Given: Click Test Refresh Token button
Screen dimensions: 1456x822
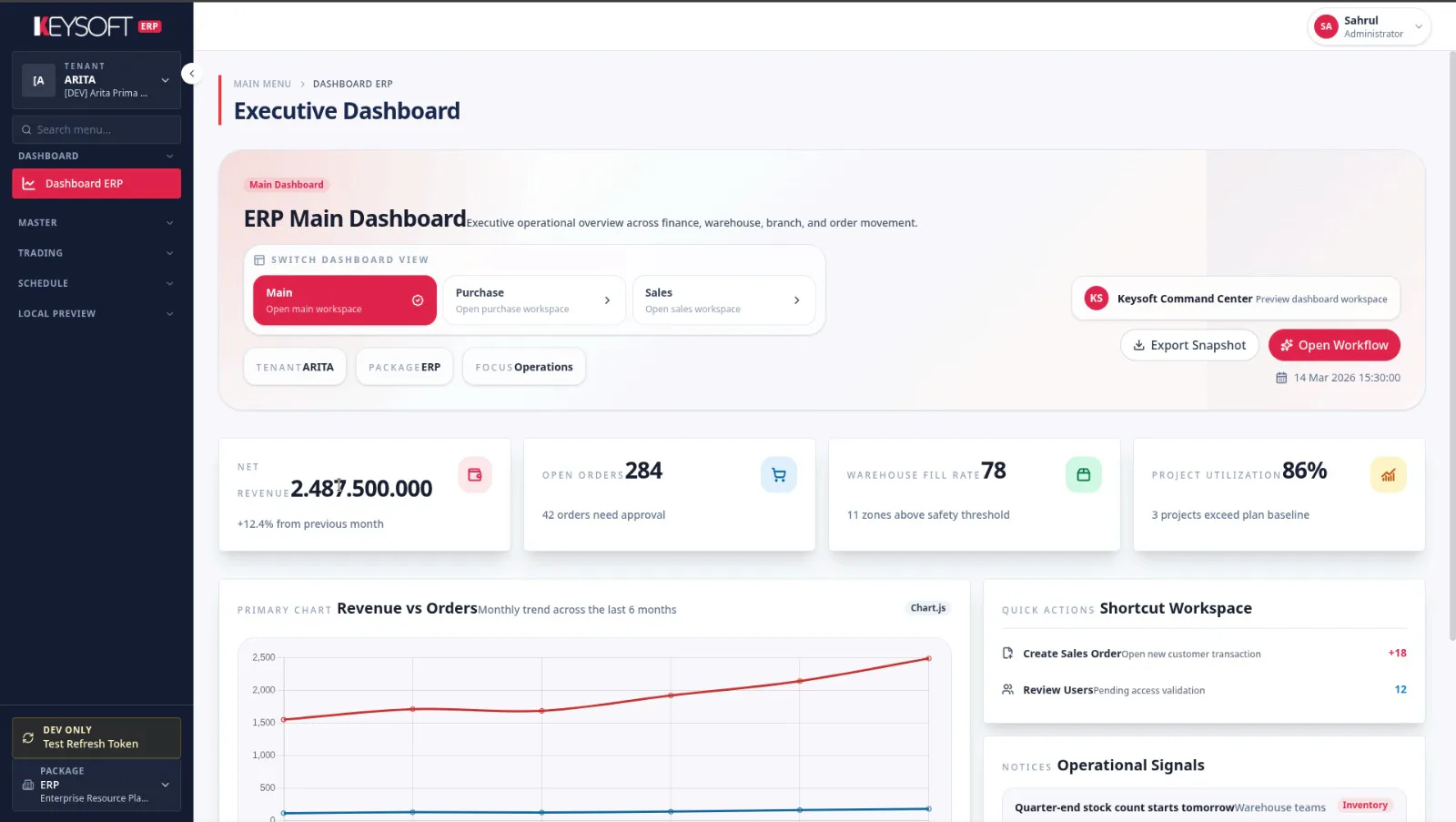Looking at the screenshot, I should (x=96, y=737).
